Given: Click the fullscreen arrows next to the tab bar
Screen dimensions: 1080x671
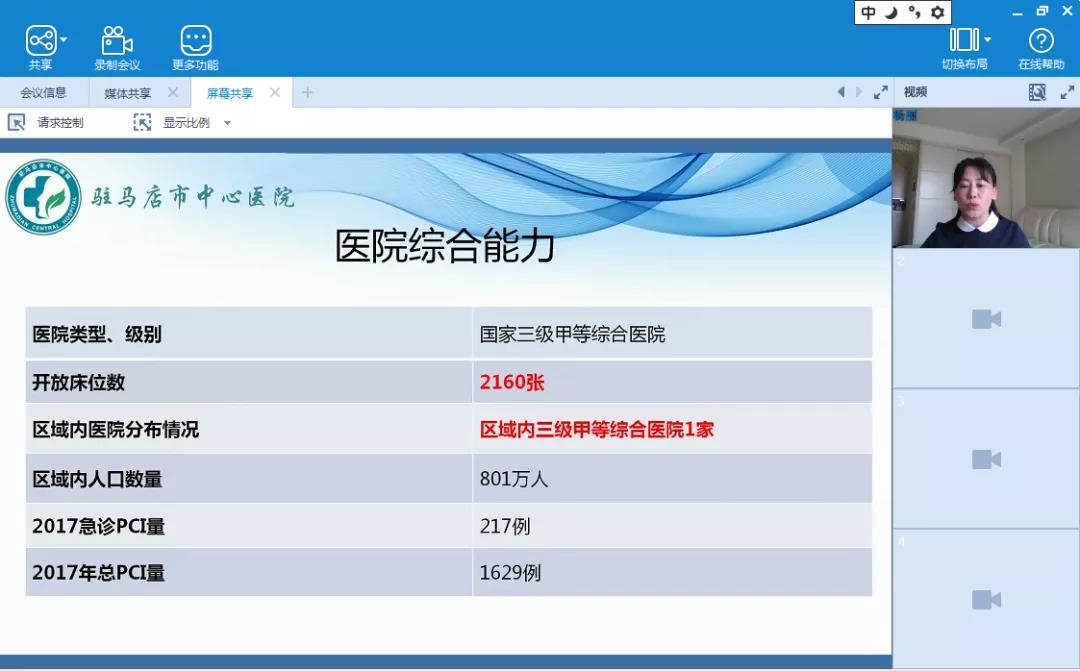Looking at the screenshot, I should [x=881, y=91].
